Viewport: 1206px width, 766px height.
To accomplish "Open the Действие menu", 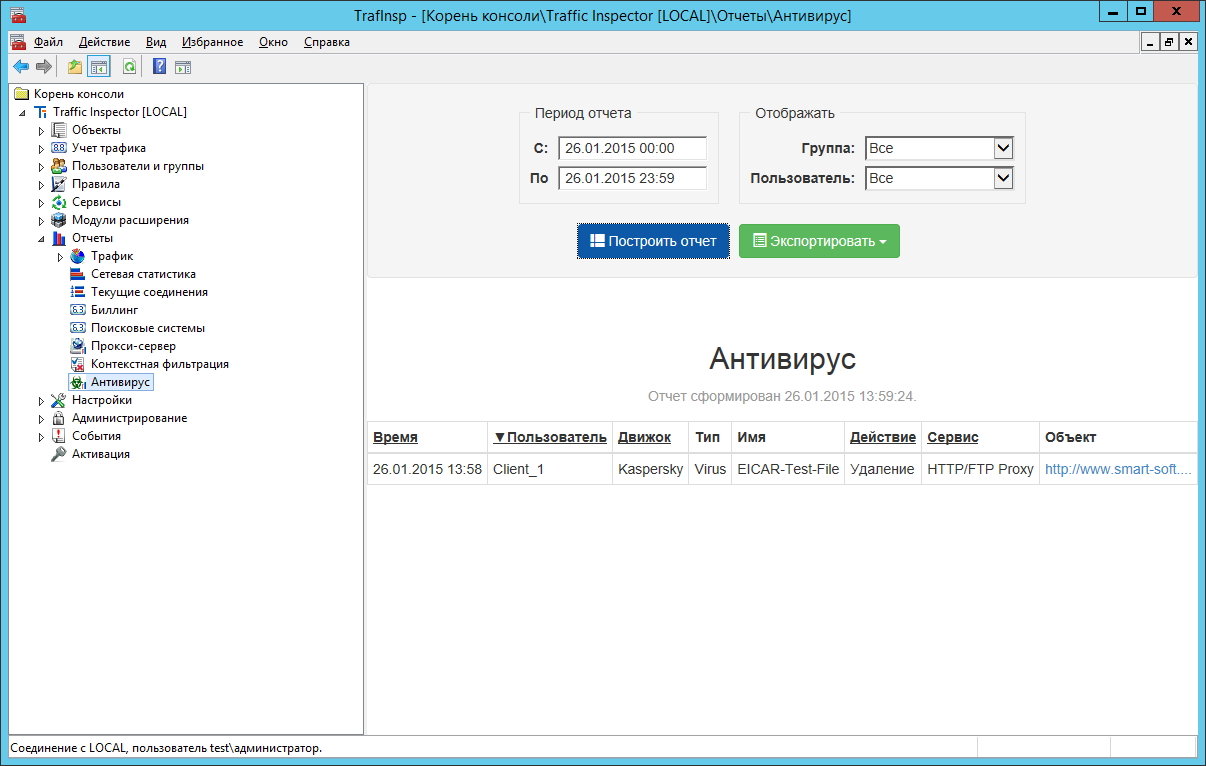I will (x=104, y=42).
